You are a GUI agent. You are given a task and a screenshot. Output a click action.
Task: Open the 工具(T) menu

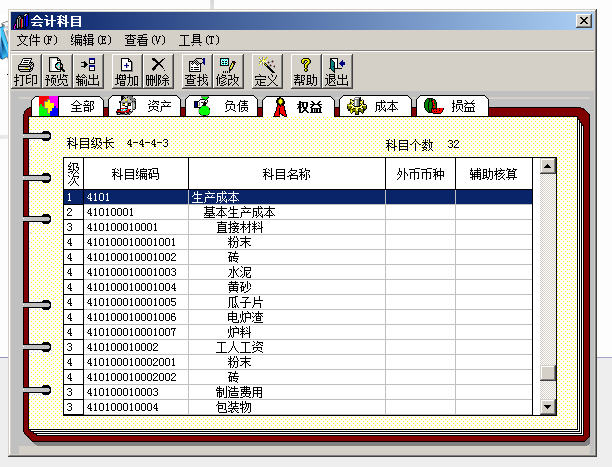pyautogui.click(x=199, y=40)
